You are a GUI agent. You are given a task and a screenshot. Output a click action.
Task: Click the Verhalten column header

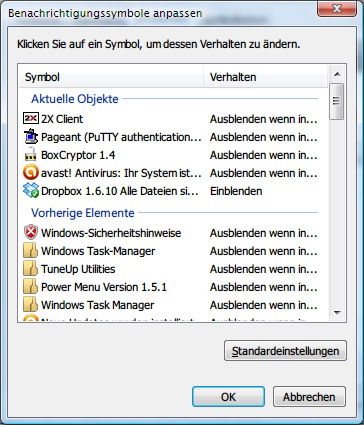click(266, 77)
